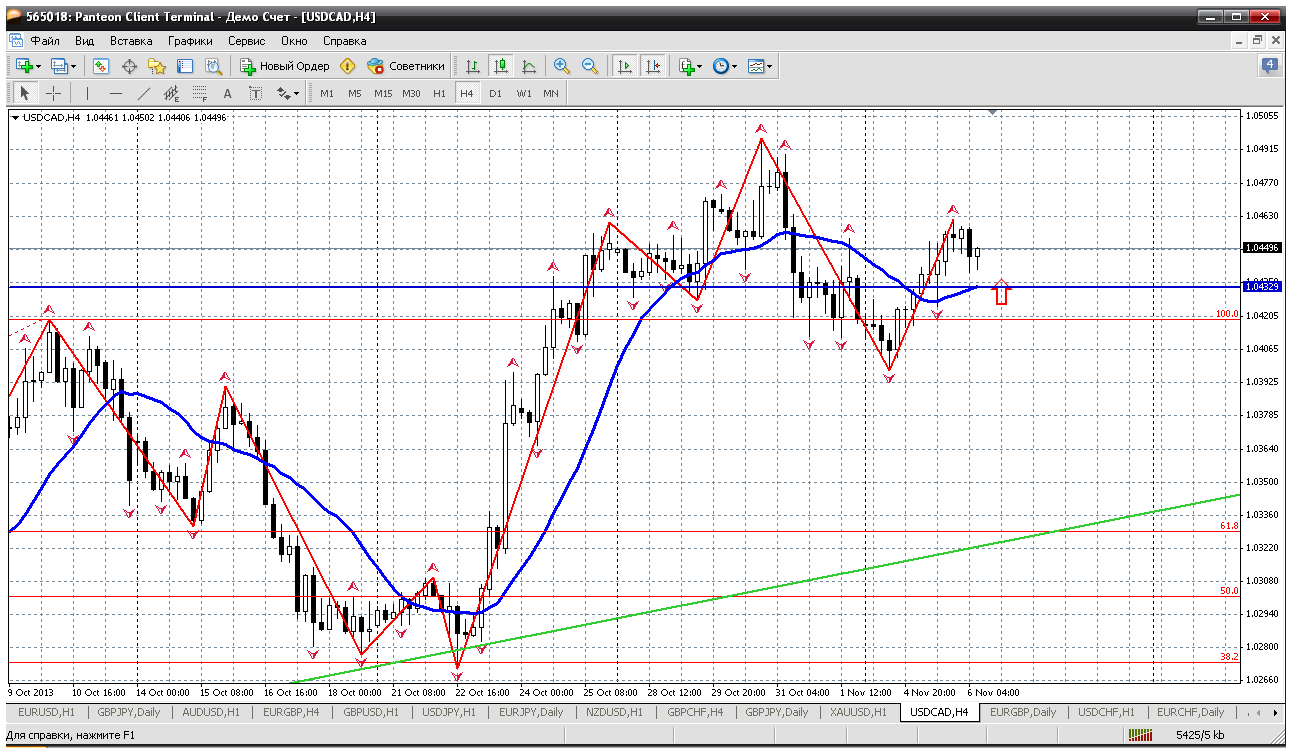Open the Indicators list dropdown
This screenshot has width=1289, height=748.
click(x=690, y=66)
